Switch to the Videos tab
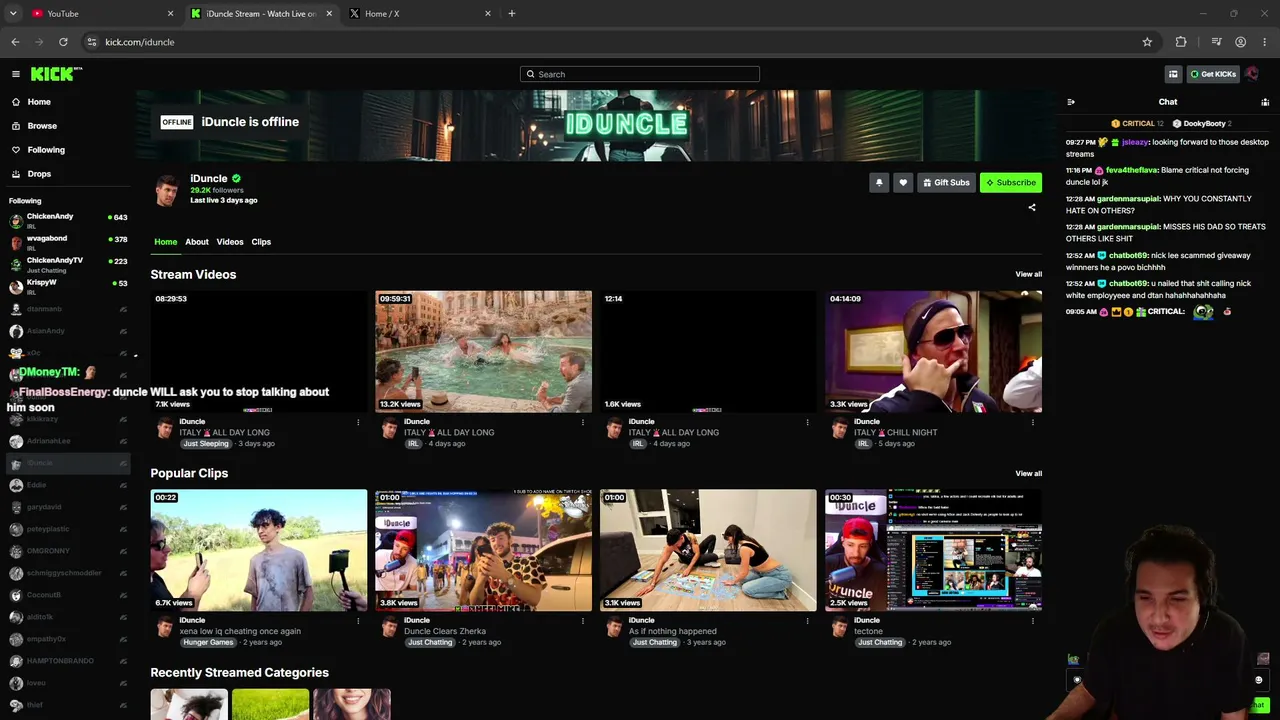The width and height of the screenshot is (1280, 720). [x=230, y=242]
